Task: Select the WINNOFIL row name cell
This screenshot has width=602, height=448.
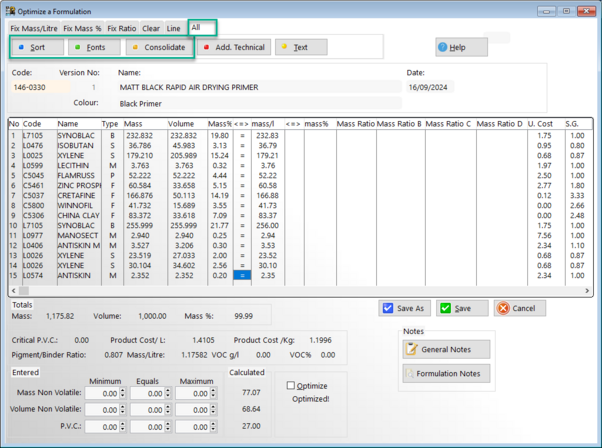Action: [x=79, y=205]
